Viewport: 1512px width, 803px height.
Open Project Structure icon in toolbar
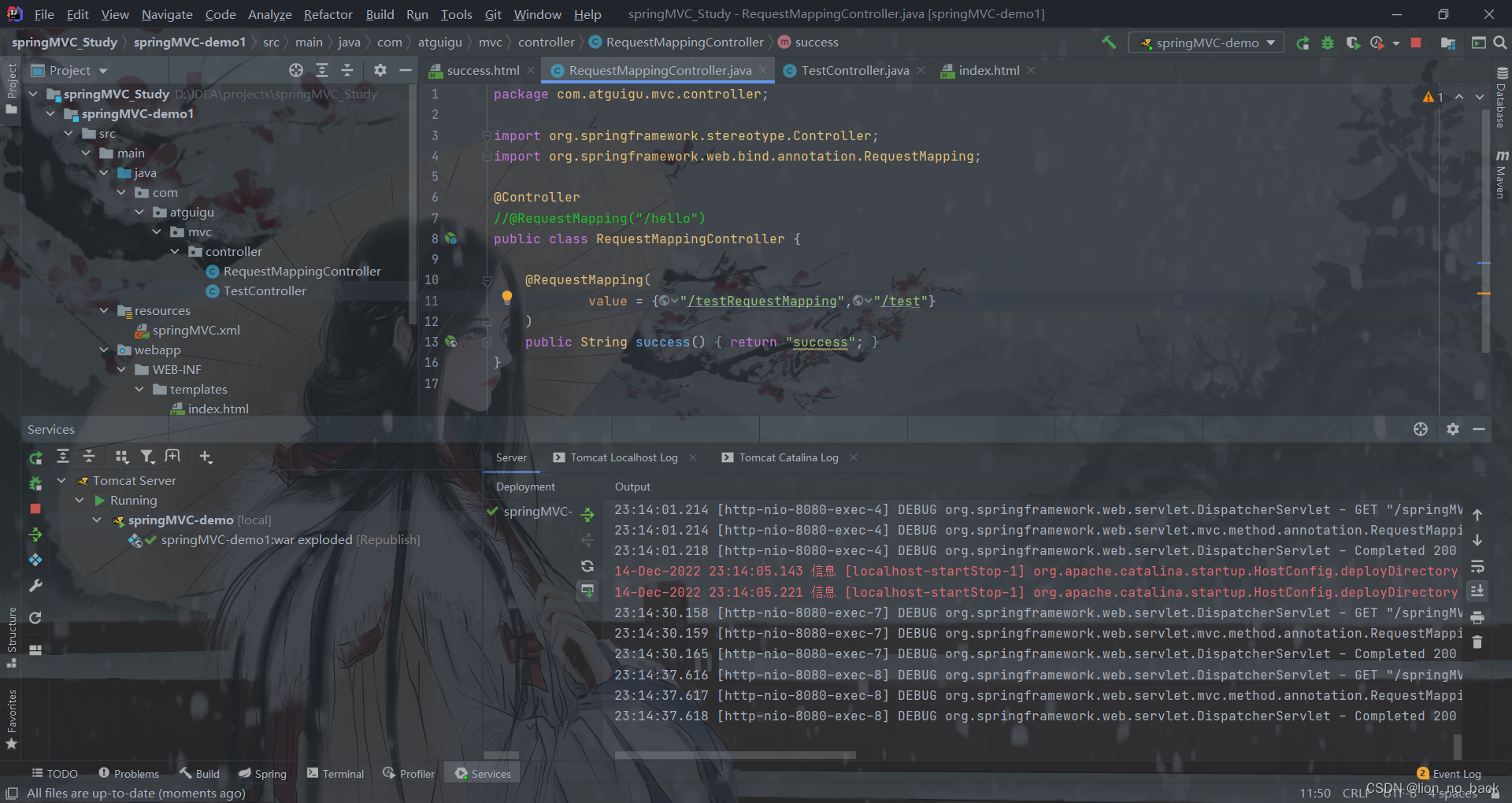pyautogui.click(x=1447, y=43)
